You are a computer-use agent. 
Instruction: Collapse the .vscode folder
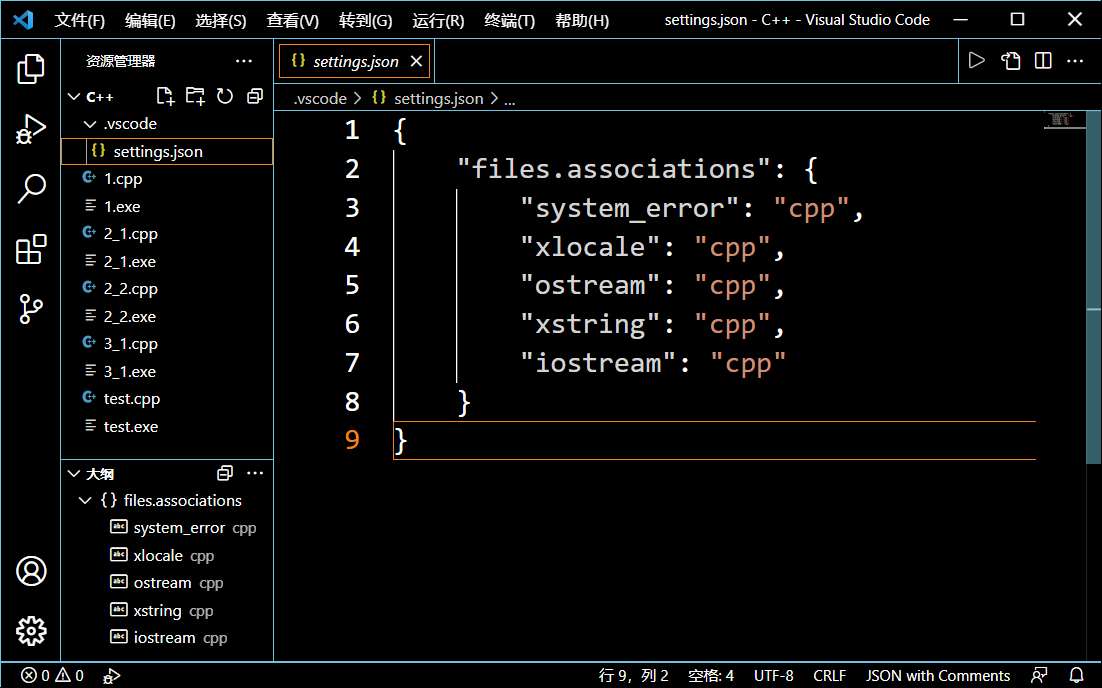coord(90,124)
